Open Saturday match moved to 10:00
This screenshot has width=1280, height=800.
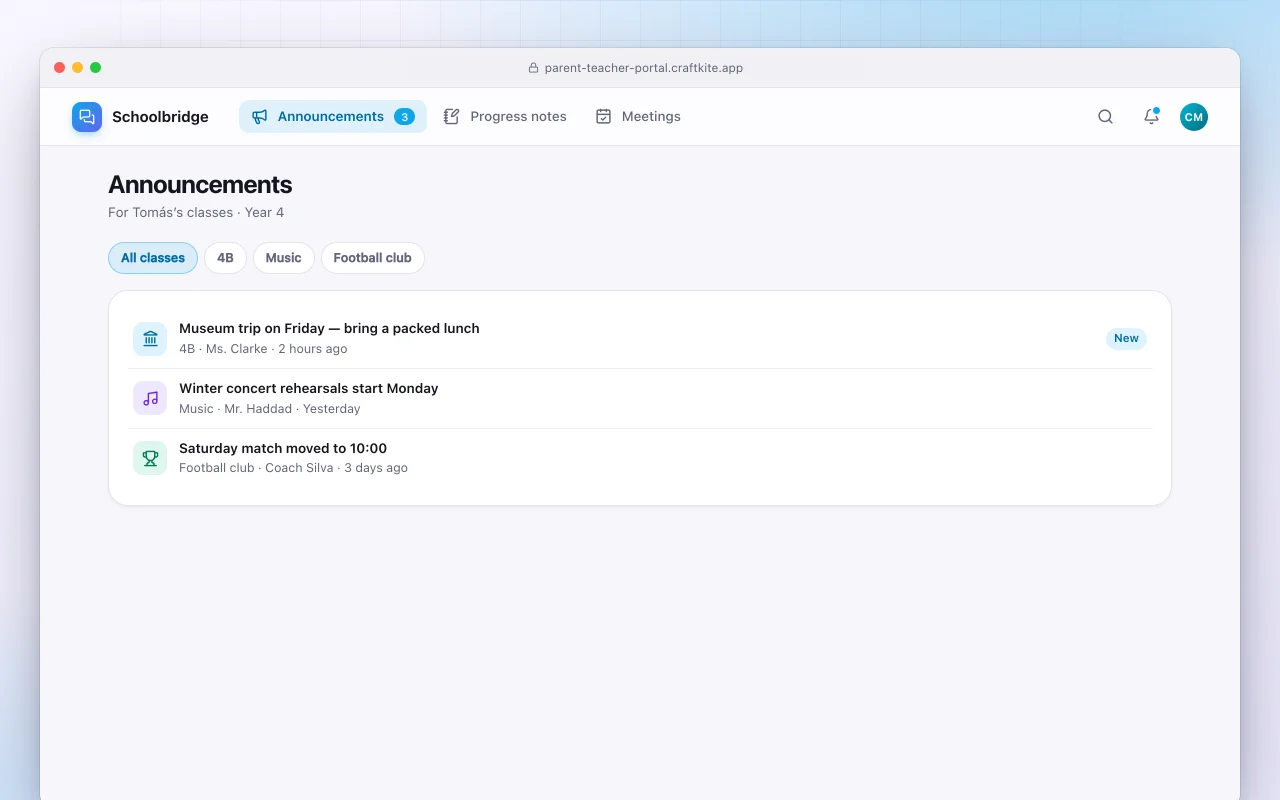pyautogui.click(x=640, y=458)
